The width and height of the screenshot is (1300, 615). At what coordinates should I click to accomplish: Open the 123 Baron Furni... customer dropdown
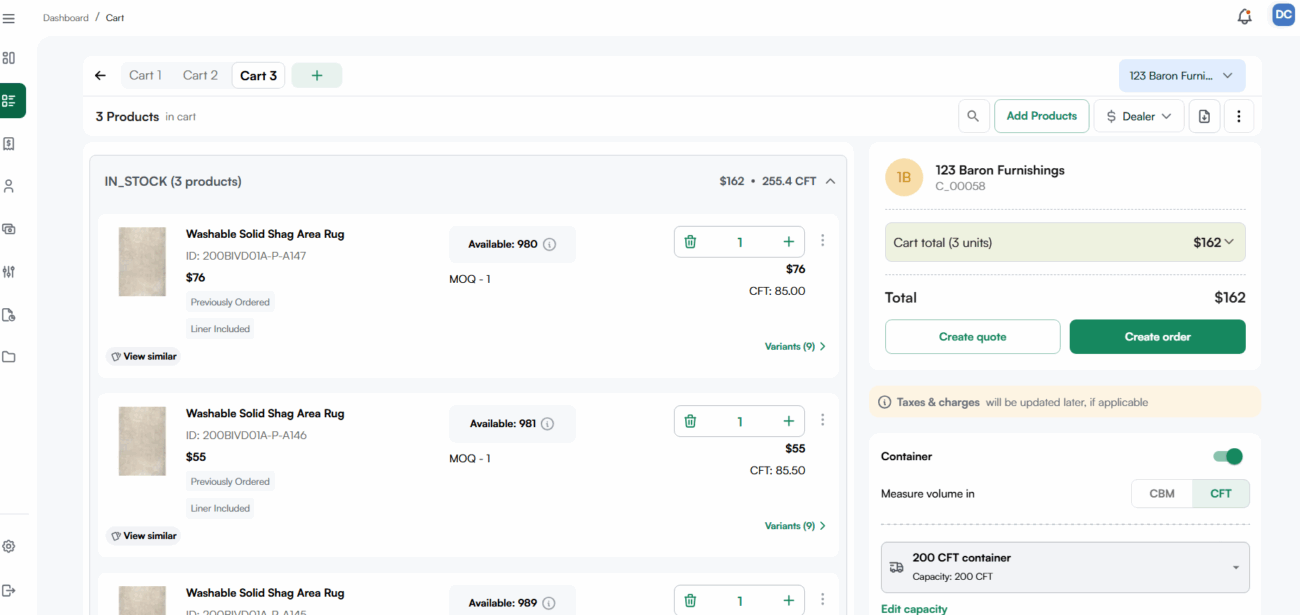point(1181,76)
